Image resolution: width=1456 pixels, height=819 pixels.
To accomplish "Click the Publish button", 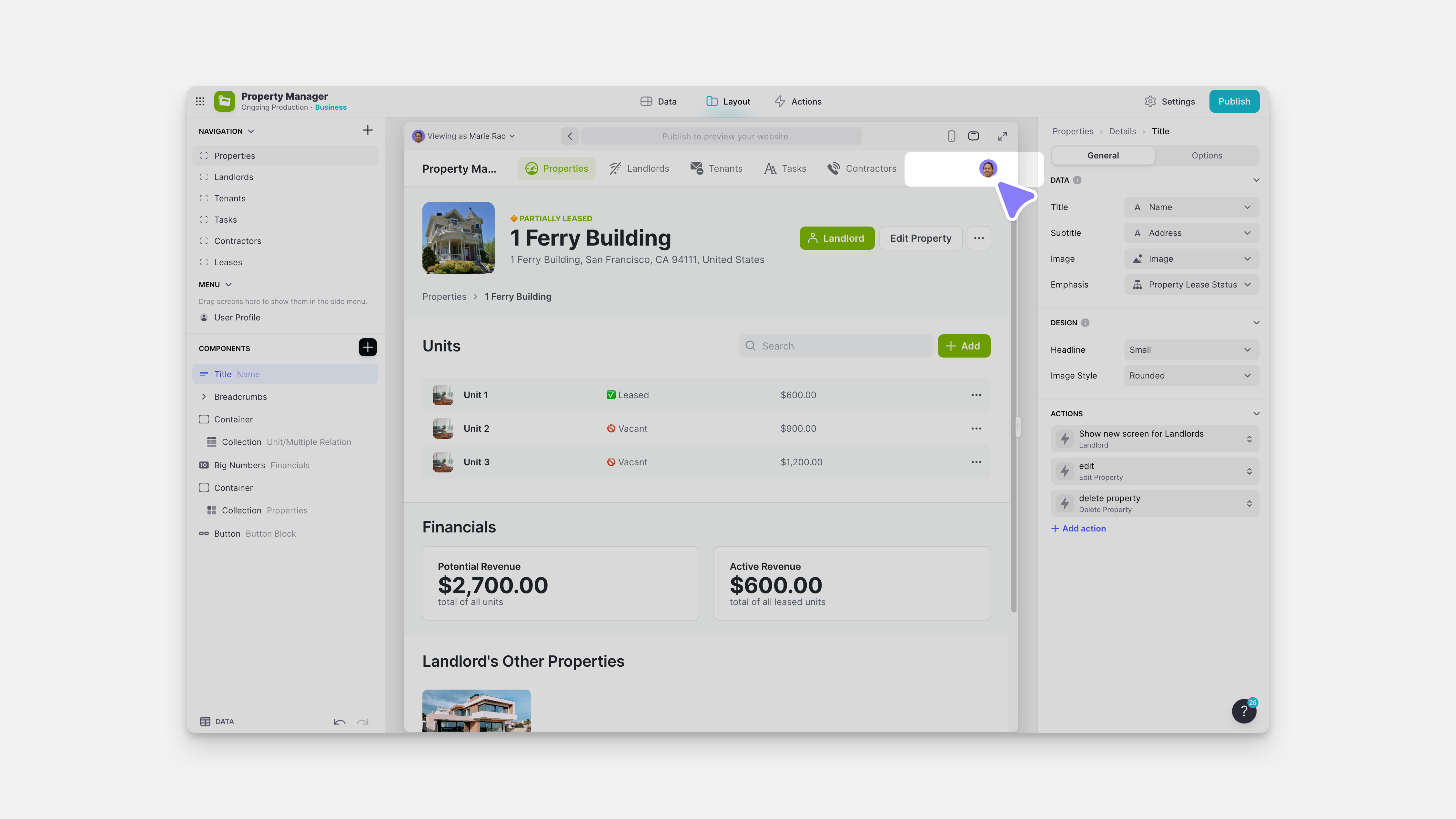I will click(1234, 101).
